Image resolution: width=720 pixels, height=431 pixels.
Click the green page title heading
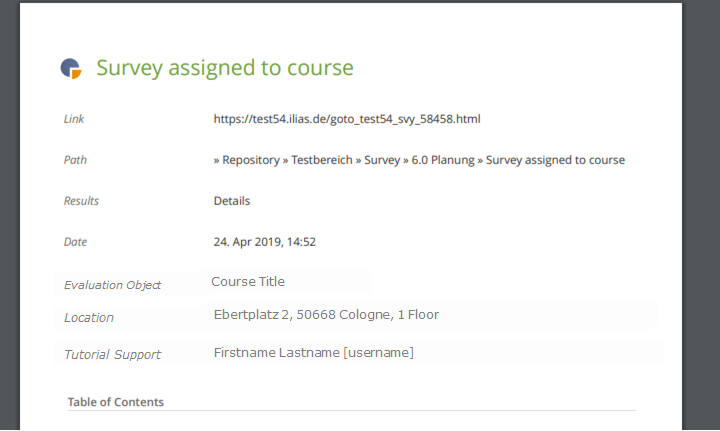tap(225, 68)
